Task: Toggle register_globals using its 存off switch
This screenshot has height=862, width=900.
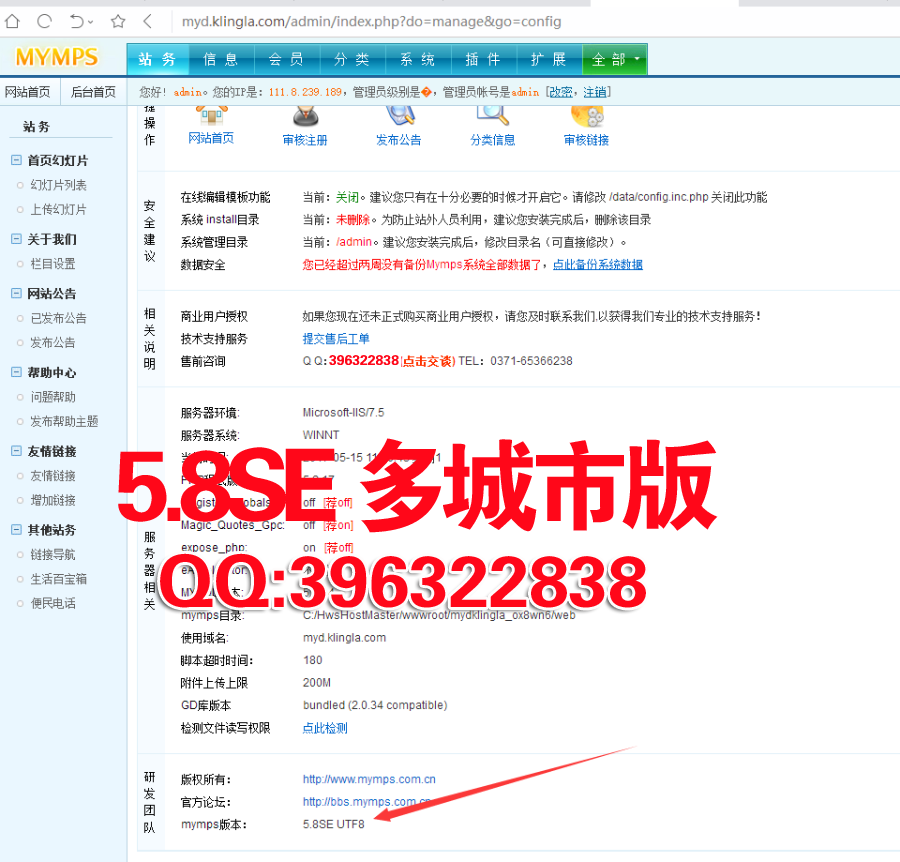Action: 336,501
